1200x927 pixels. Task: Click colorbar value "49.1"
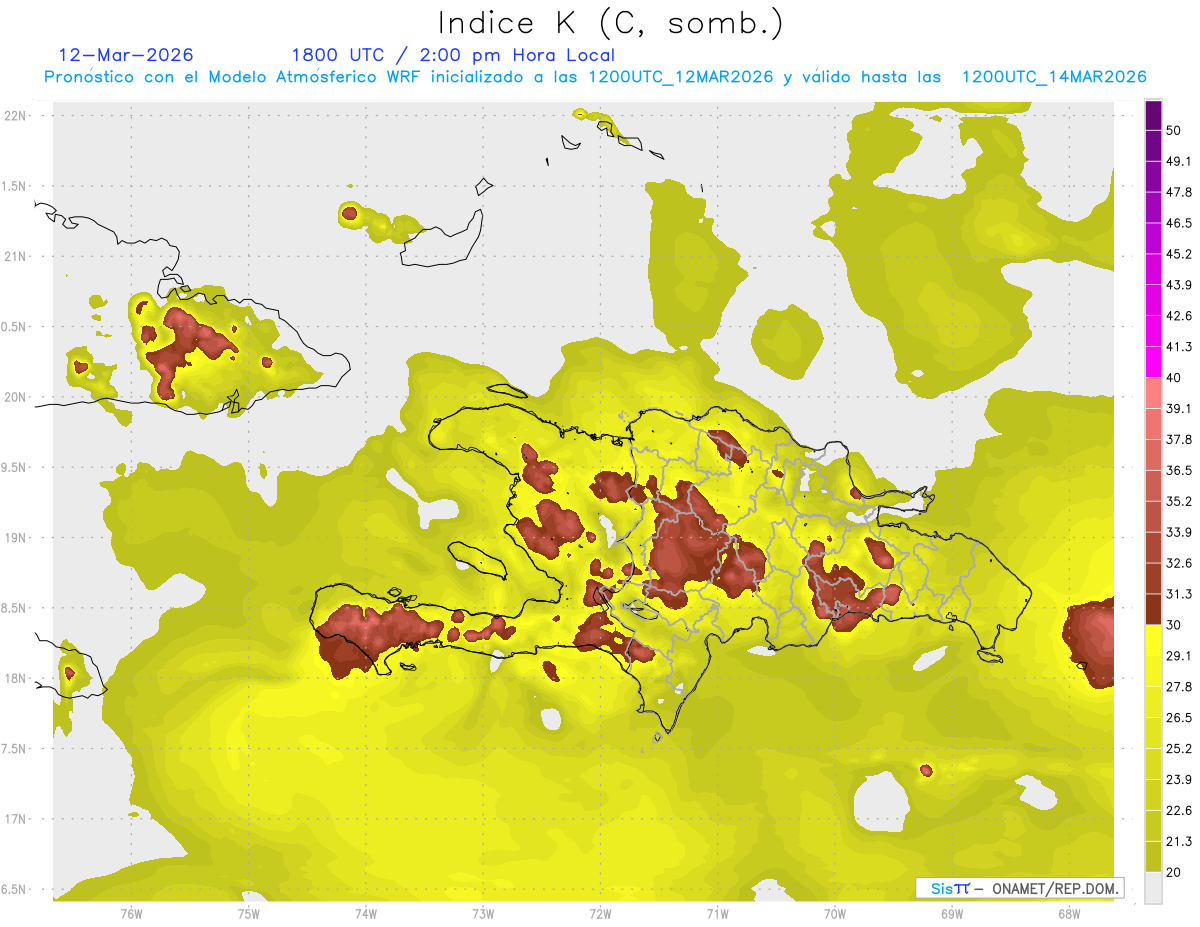pyautogui.click(x=1180, y=161)
